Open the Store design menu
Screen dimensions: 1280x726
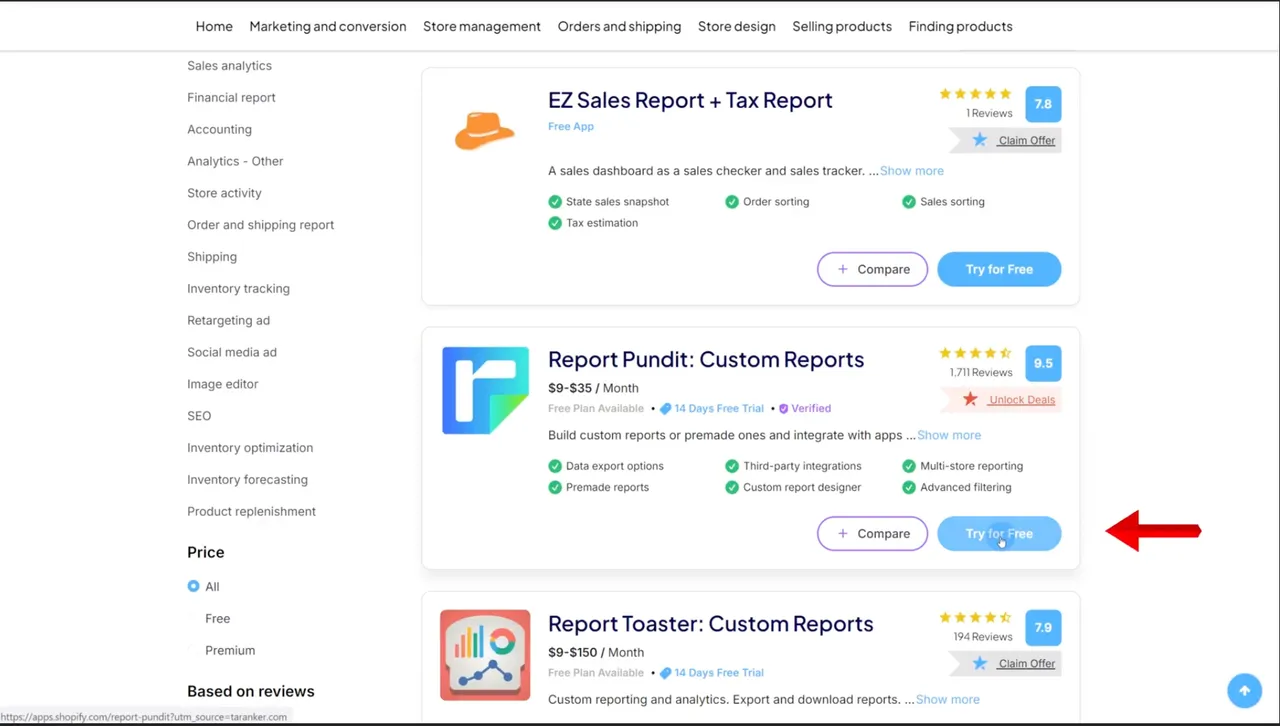click(737, 26)
